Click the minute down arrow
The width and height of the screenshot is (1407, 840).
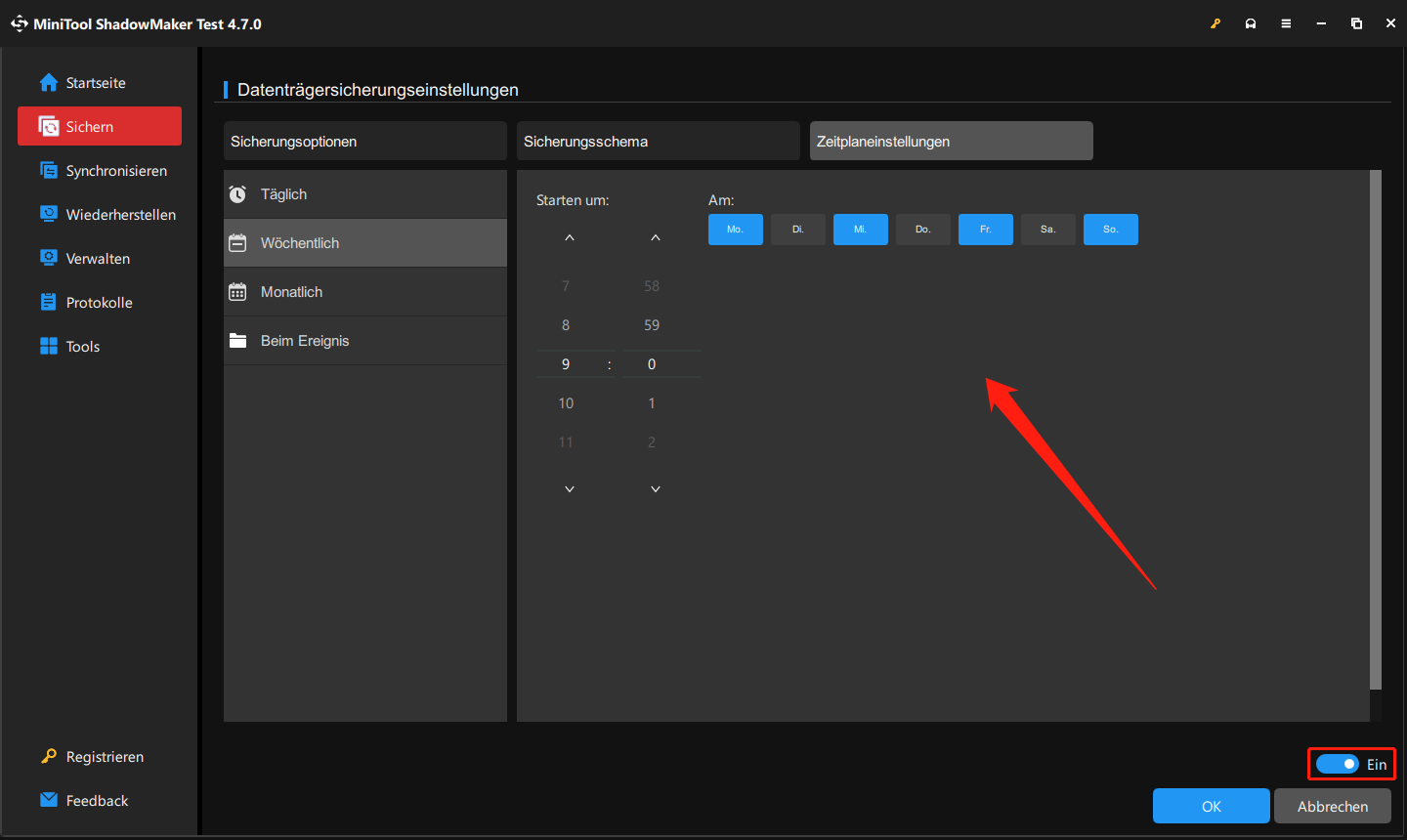[656, 488]
